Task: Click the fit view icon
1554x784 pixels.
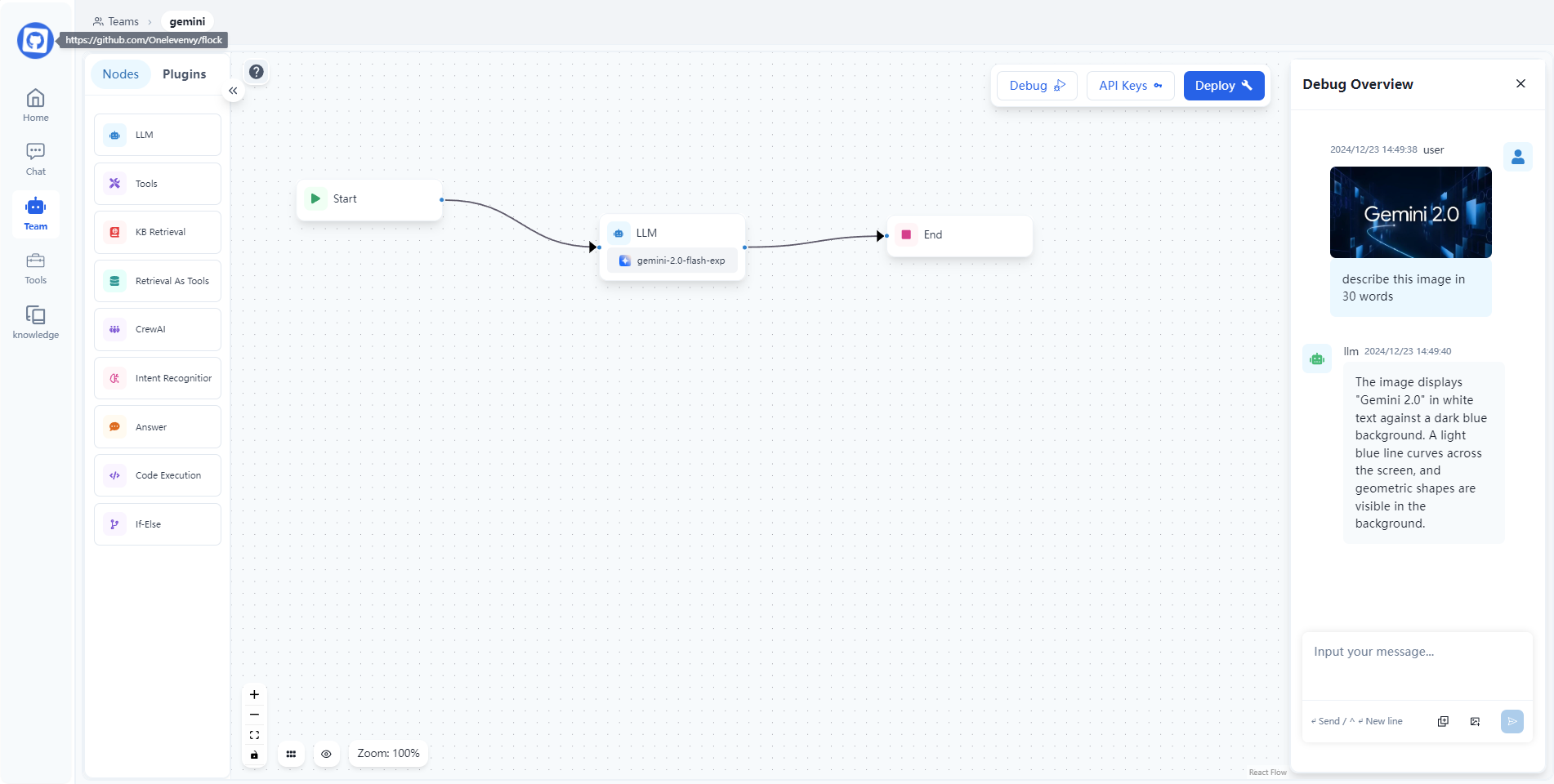Action: (254, 735)
